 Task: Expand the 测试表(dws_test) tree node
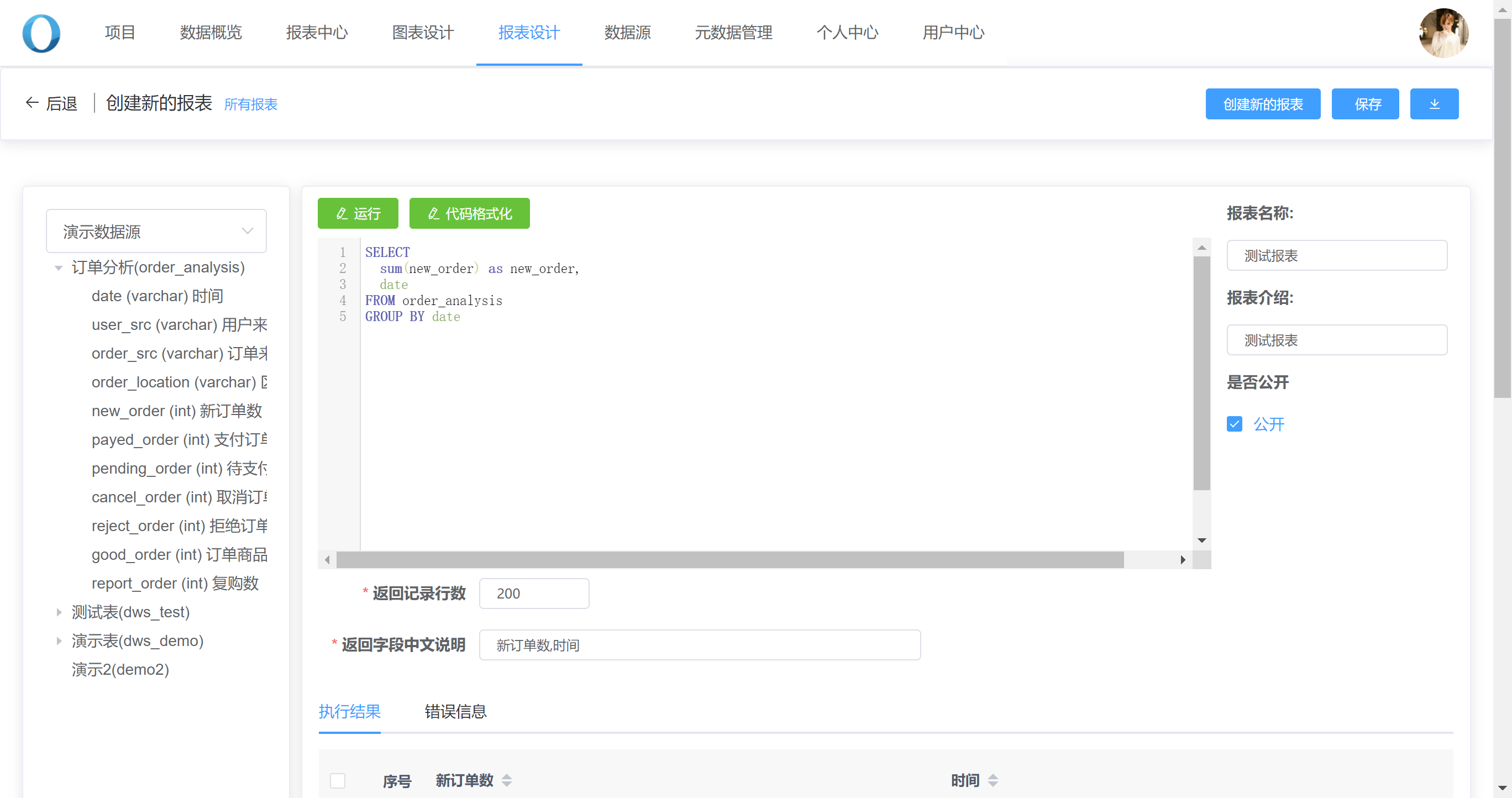(x=59, y=612)
